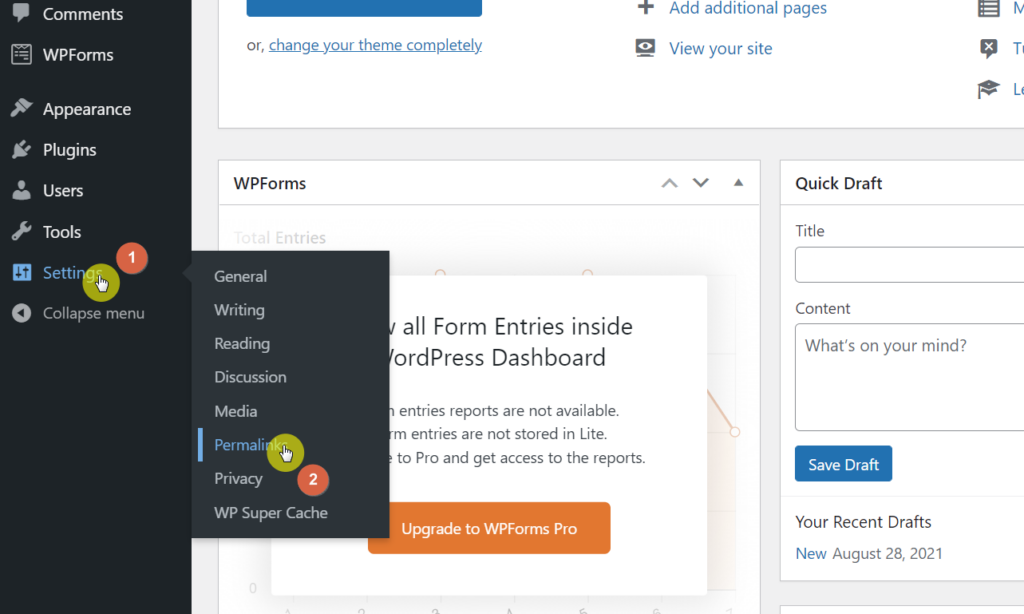The width and height of the screenshot is (1024, 614).
Task: Select Discussion in the Settings submenu
Action: pos(250,377)
